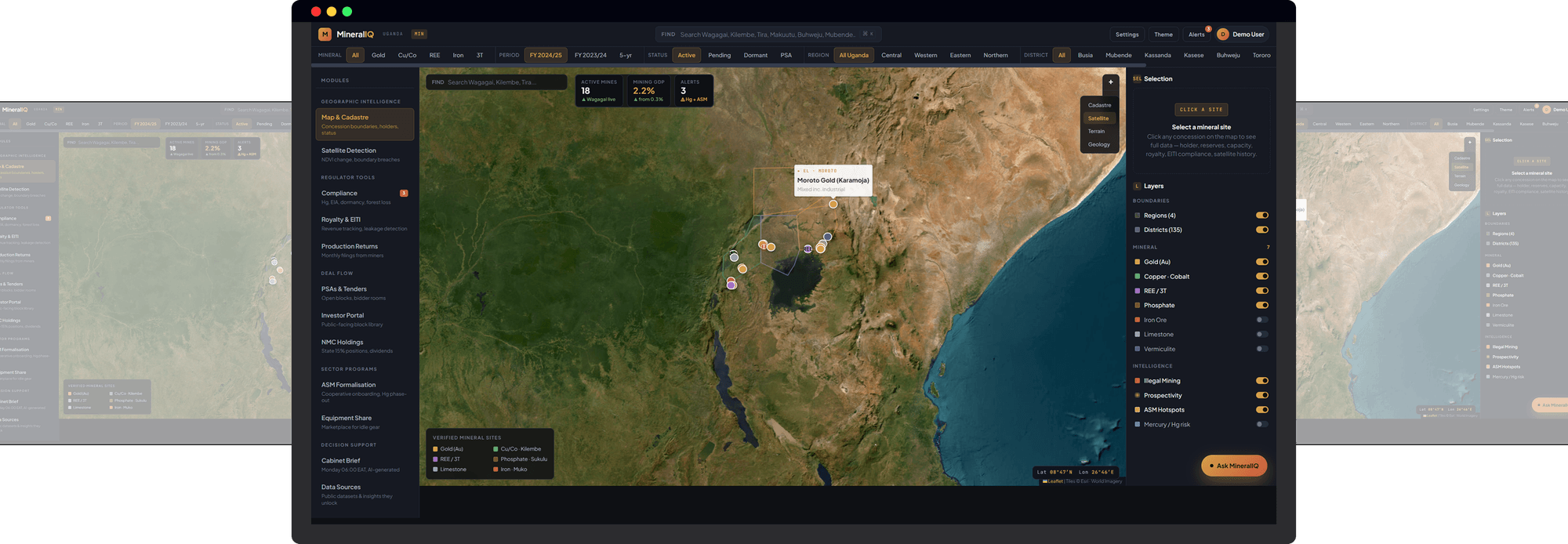Click the Active Mines stat card
Screen dimensions: 1568x544
point(599,90)
